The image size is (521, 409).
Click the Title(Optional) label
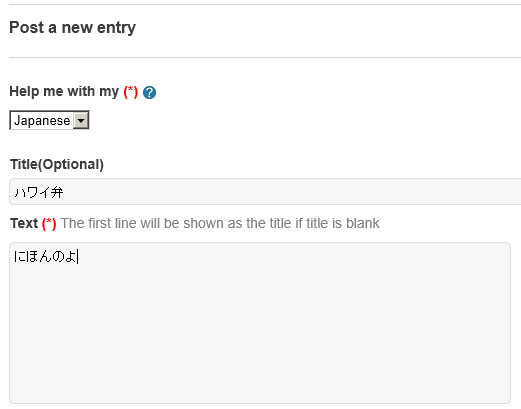pos(57,164)
